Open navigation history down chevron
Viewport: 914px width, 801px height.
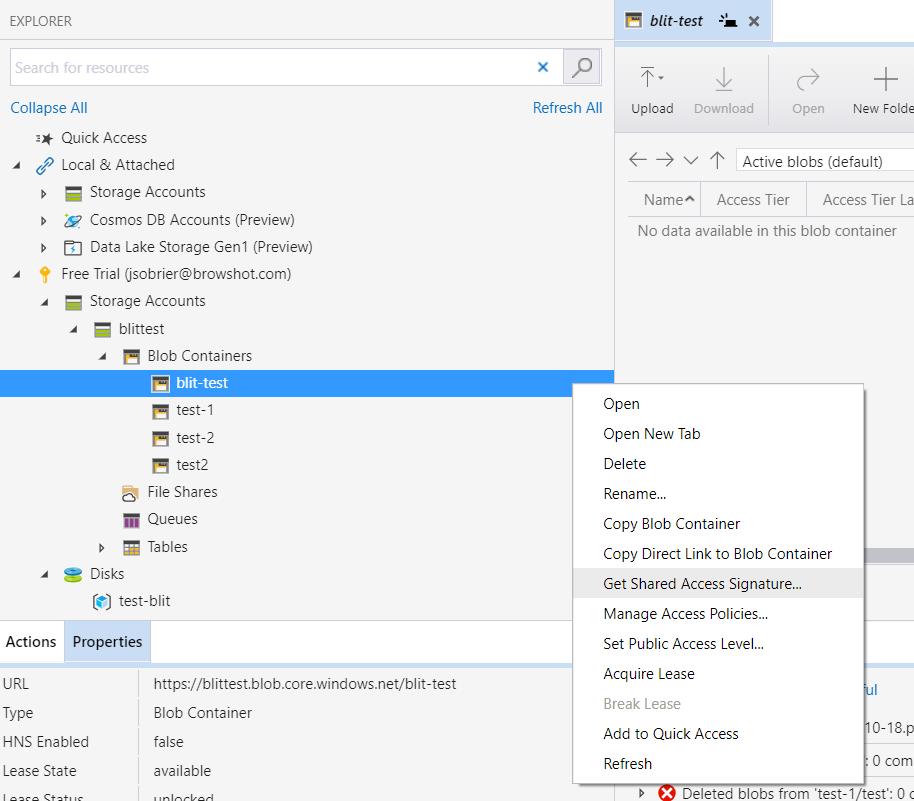click(691, 160)
